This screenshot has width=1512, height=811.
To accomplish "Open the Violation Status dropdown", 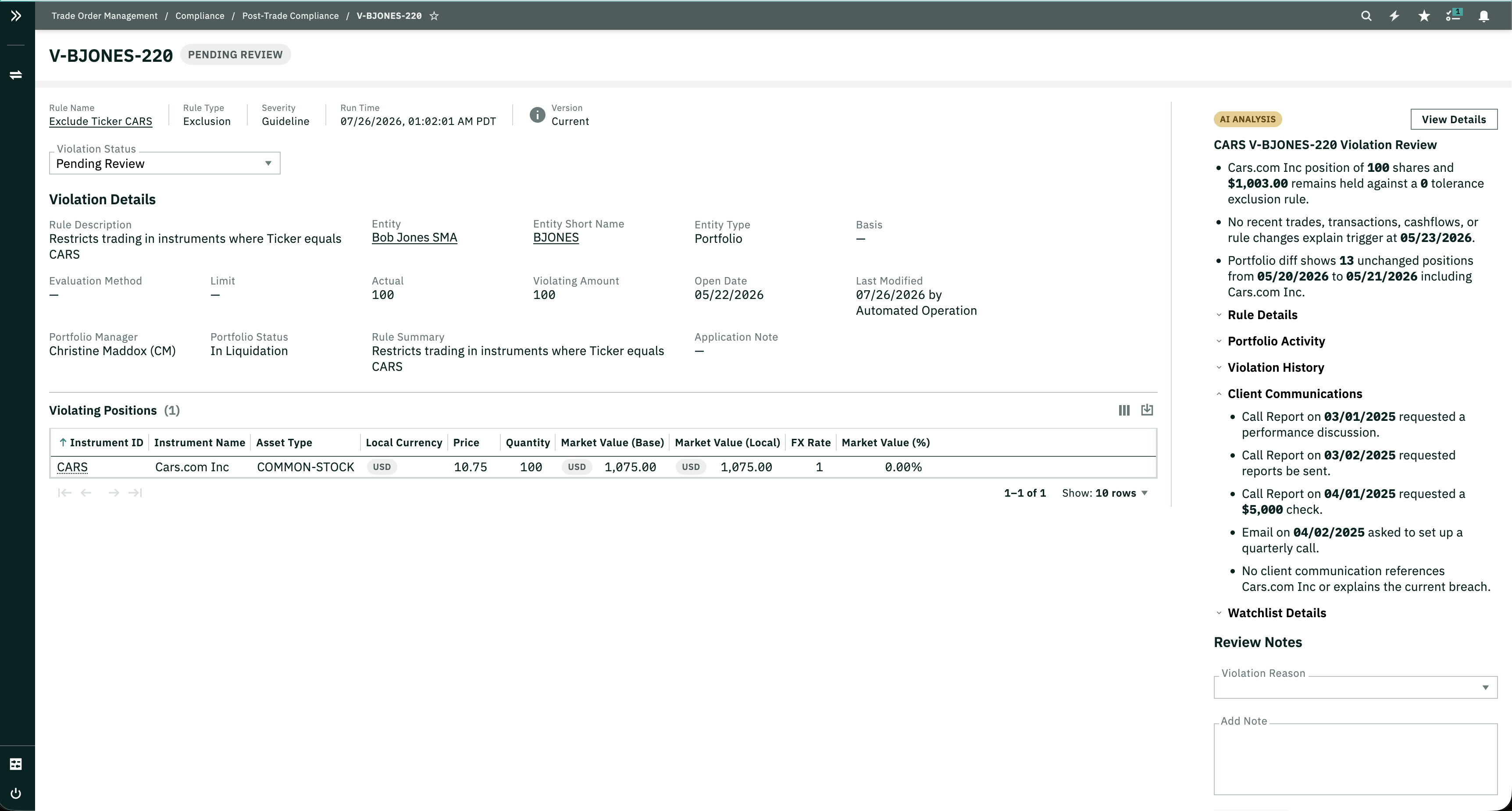I will 164,163.
